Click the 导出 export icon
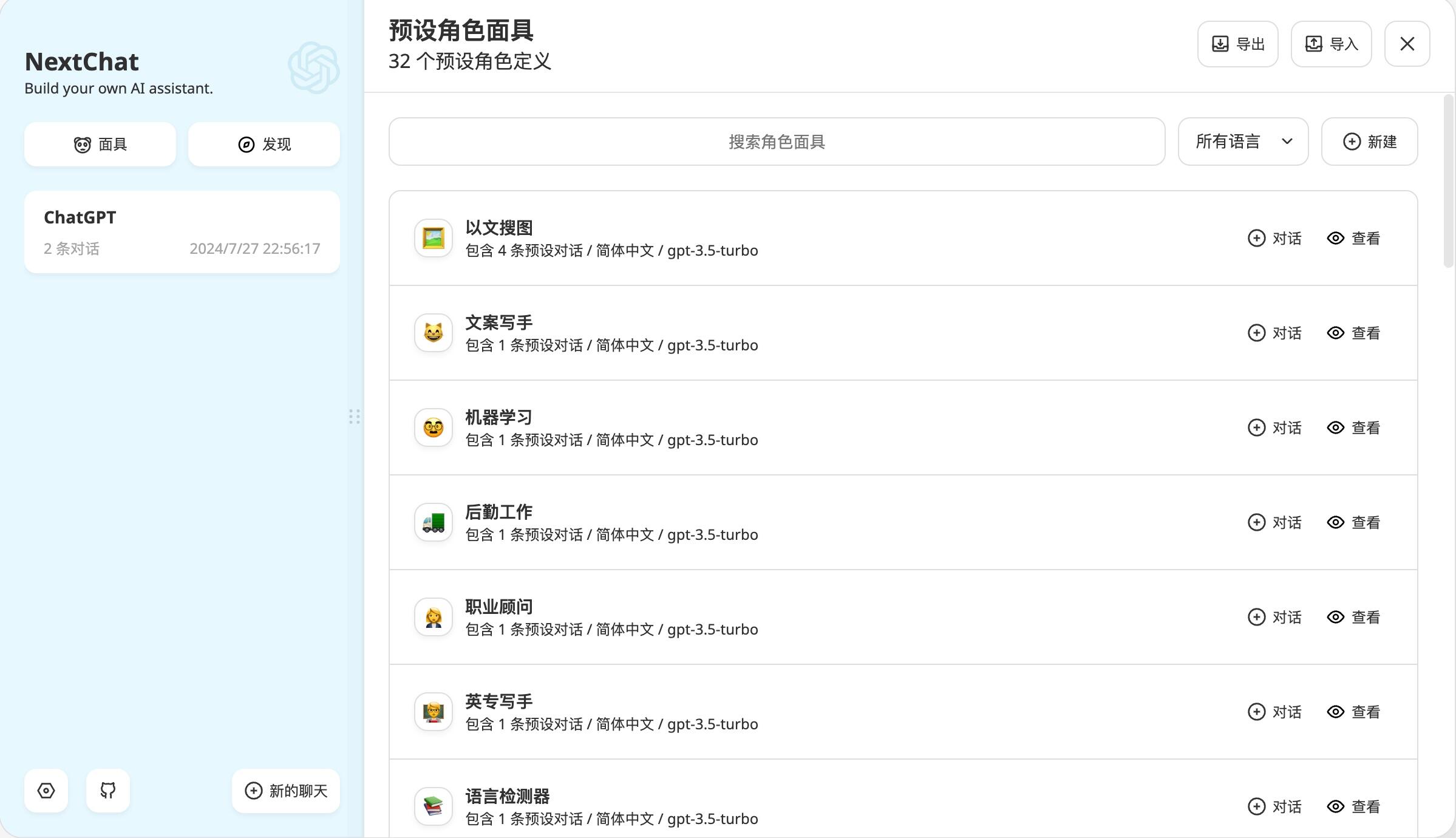1456x838 pixels. [x=1220, y=43]
